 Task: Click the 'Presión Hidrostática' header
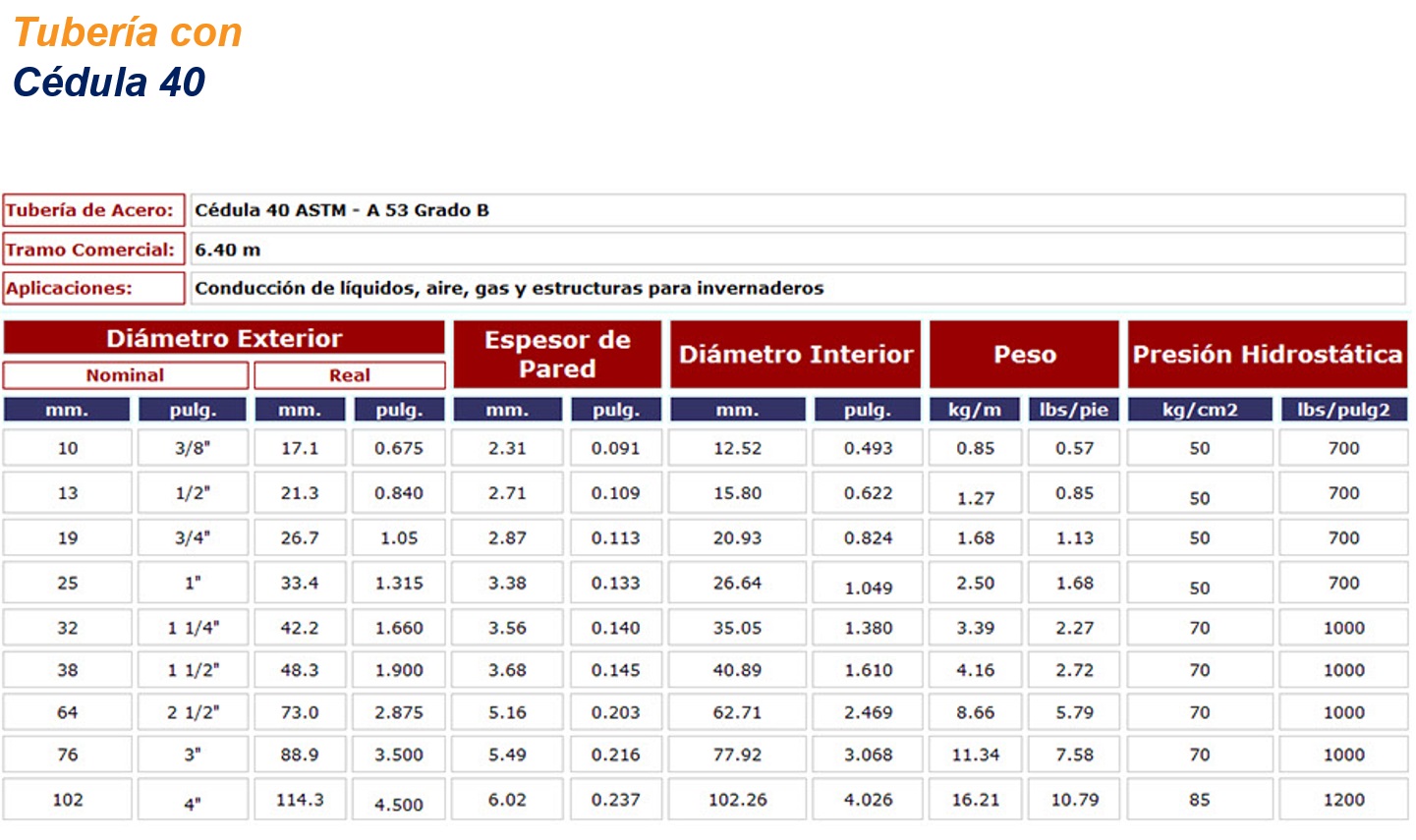(1268, 354)
